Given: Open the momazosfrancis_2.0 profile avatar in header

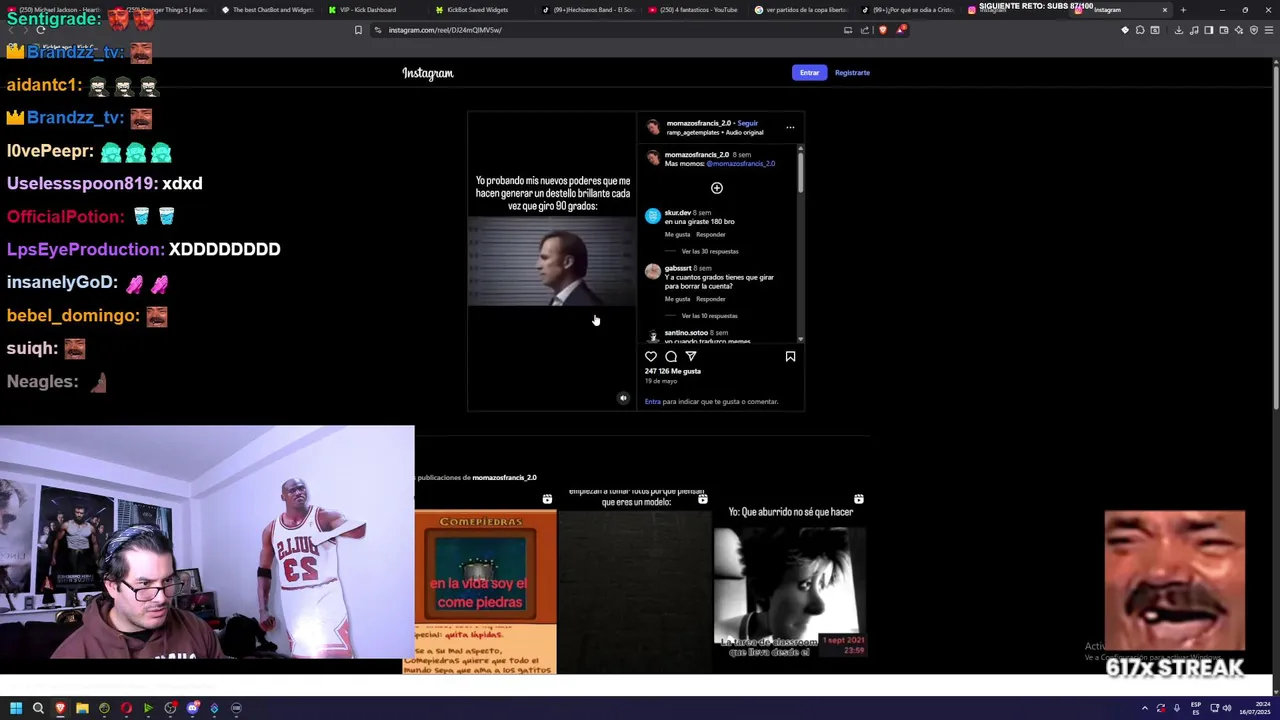Looking at the screenshot, I should [653, 127].
